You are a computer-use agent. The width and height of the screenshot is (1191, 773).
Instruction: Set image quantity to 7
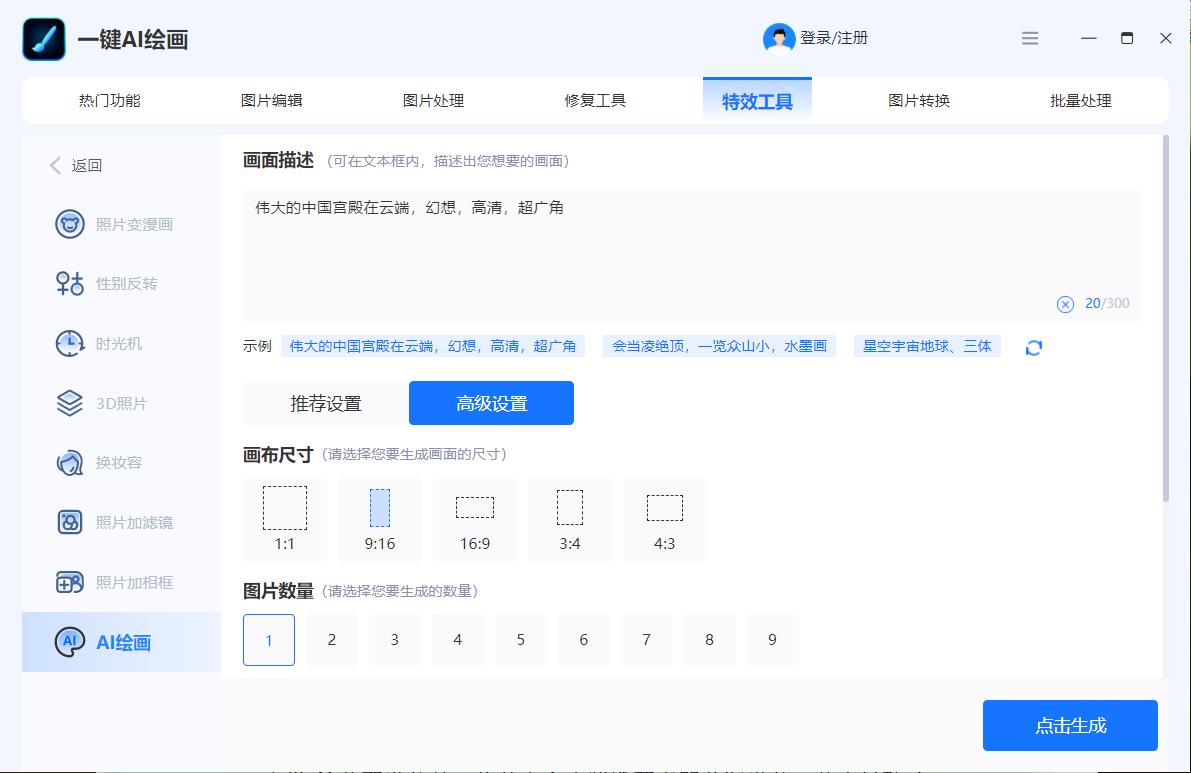[x=647, y=640]
